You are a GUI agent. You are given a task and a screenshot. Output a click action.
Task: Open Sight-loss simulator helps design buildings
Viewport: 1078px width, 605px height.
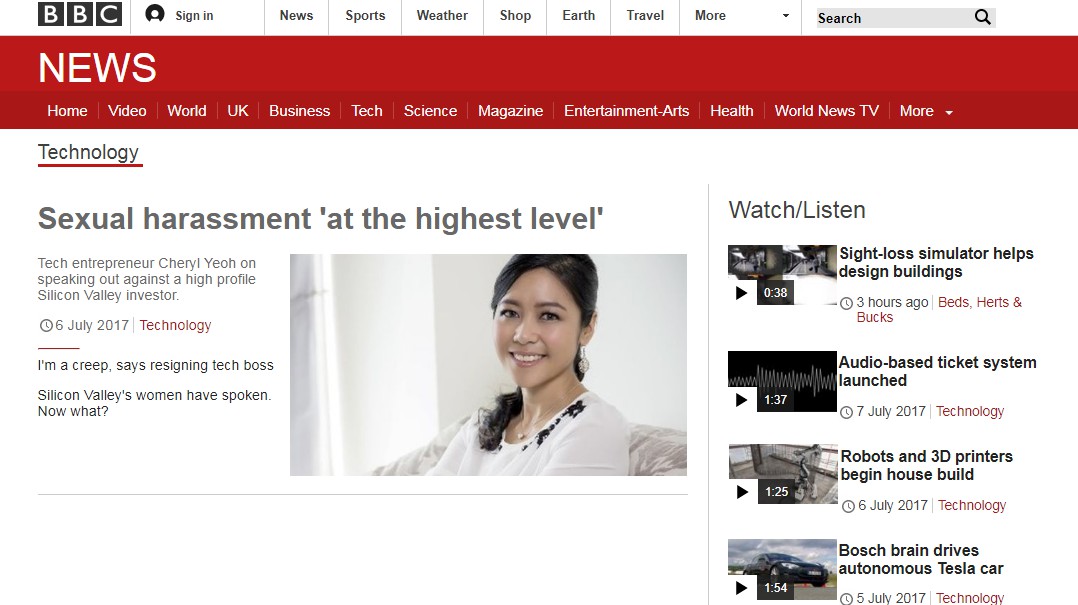point(936,263)
